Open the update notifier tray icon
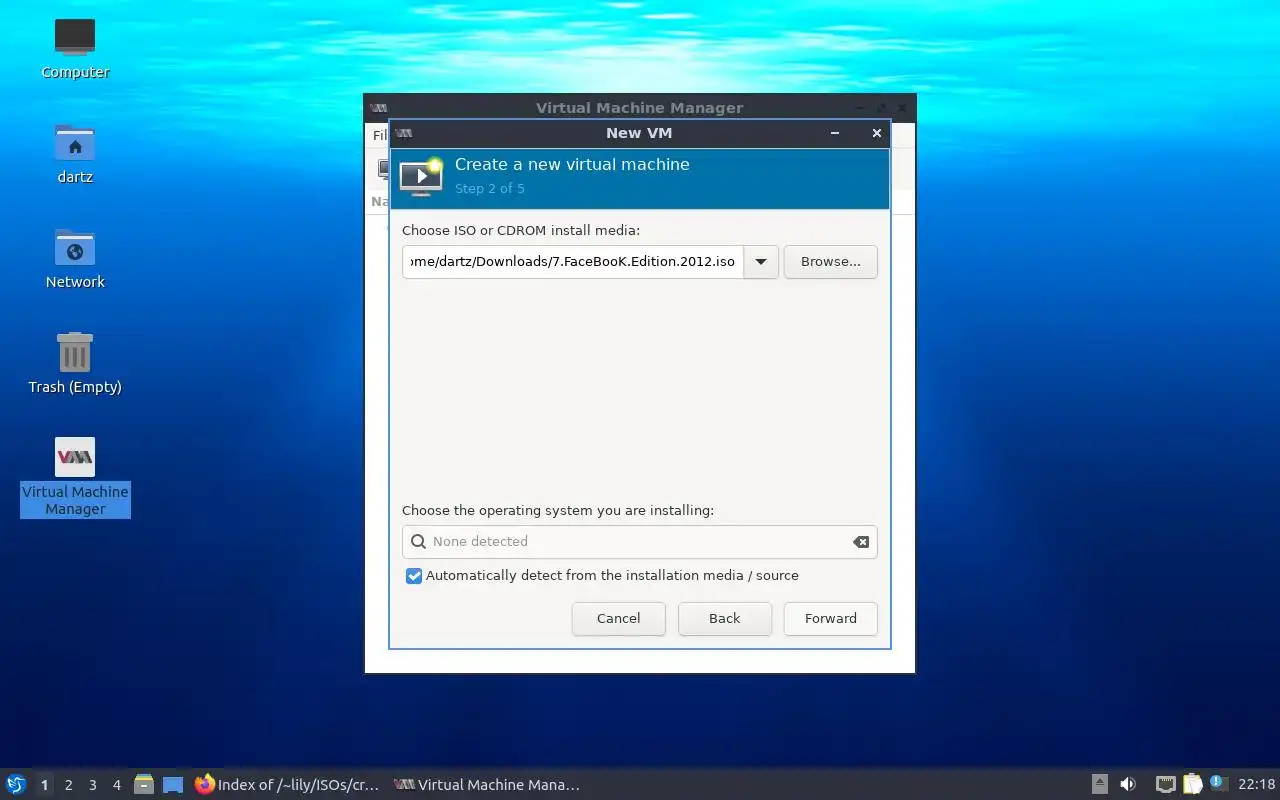This screenshot has height=800, width=1280. click(x=1218, y=783)
